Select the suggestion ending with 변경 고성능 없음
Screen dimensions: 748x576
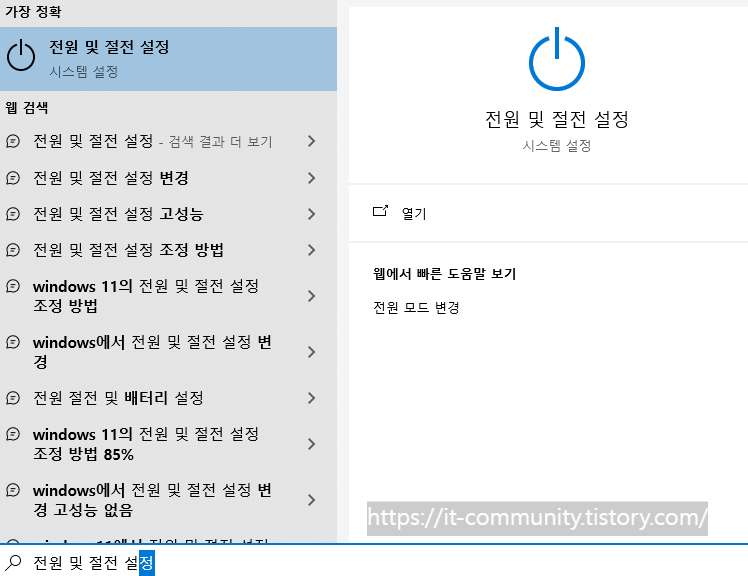168,500
